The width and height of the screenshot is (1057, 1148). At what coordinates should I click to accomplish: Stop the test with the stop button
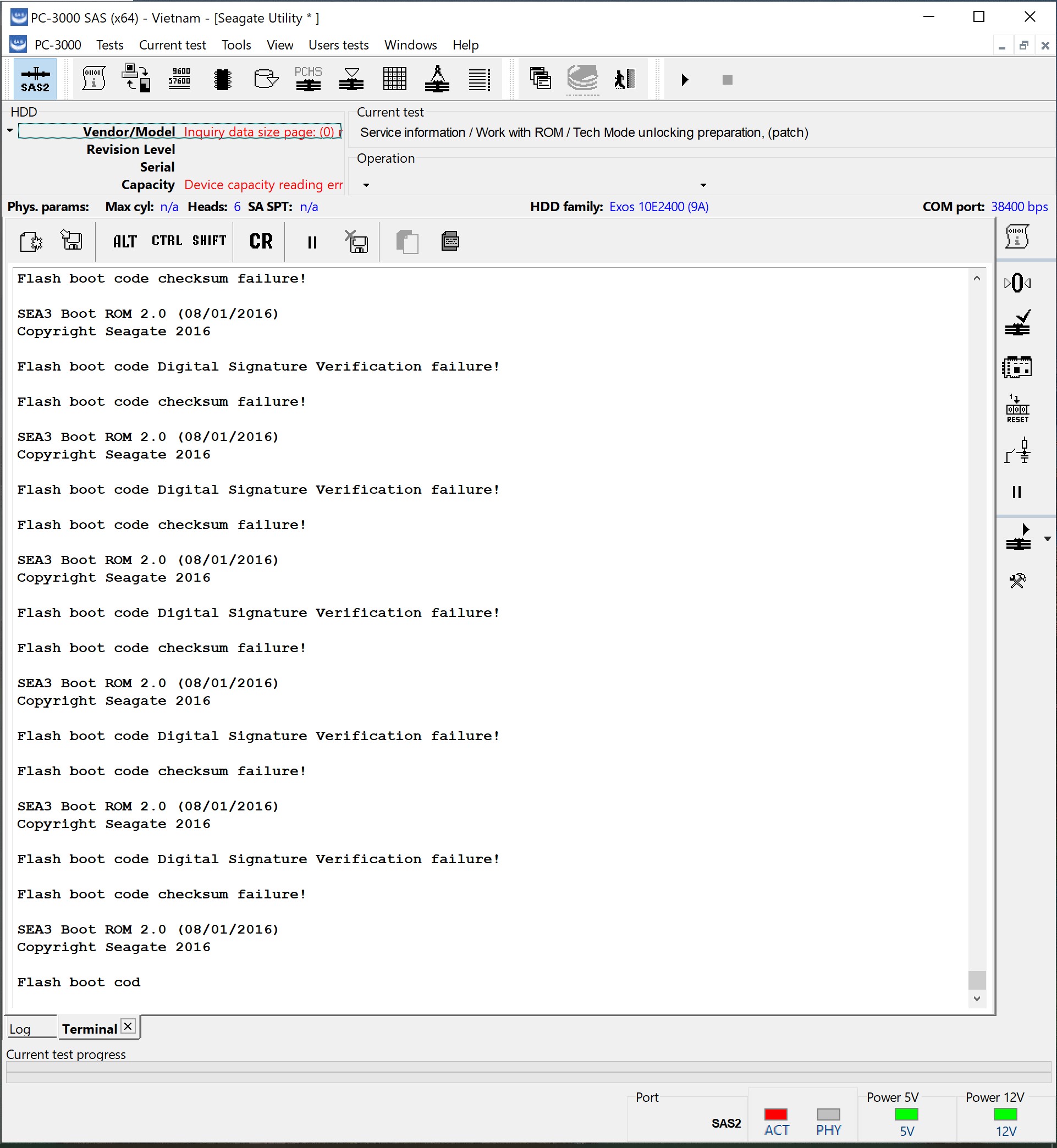[728, 80]
